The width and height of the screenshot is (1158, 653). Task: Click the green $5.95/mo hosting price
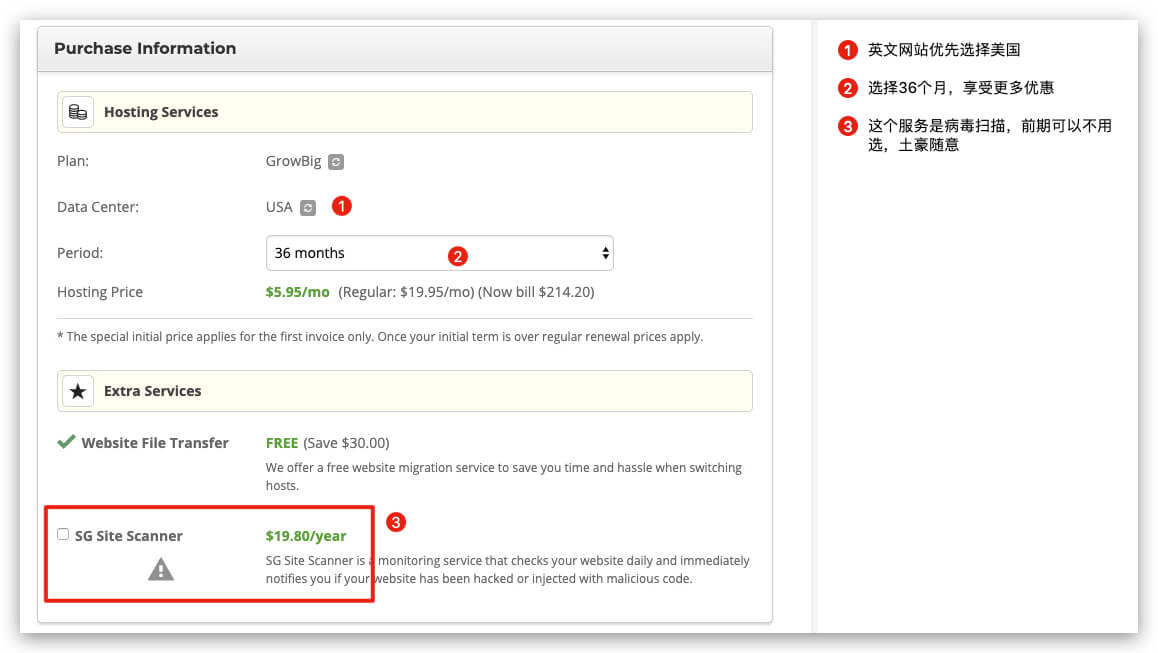point(297,292)
